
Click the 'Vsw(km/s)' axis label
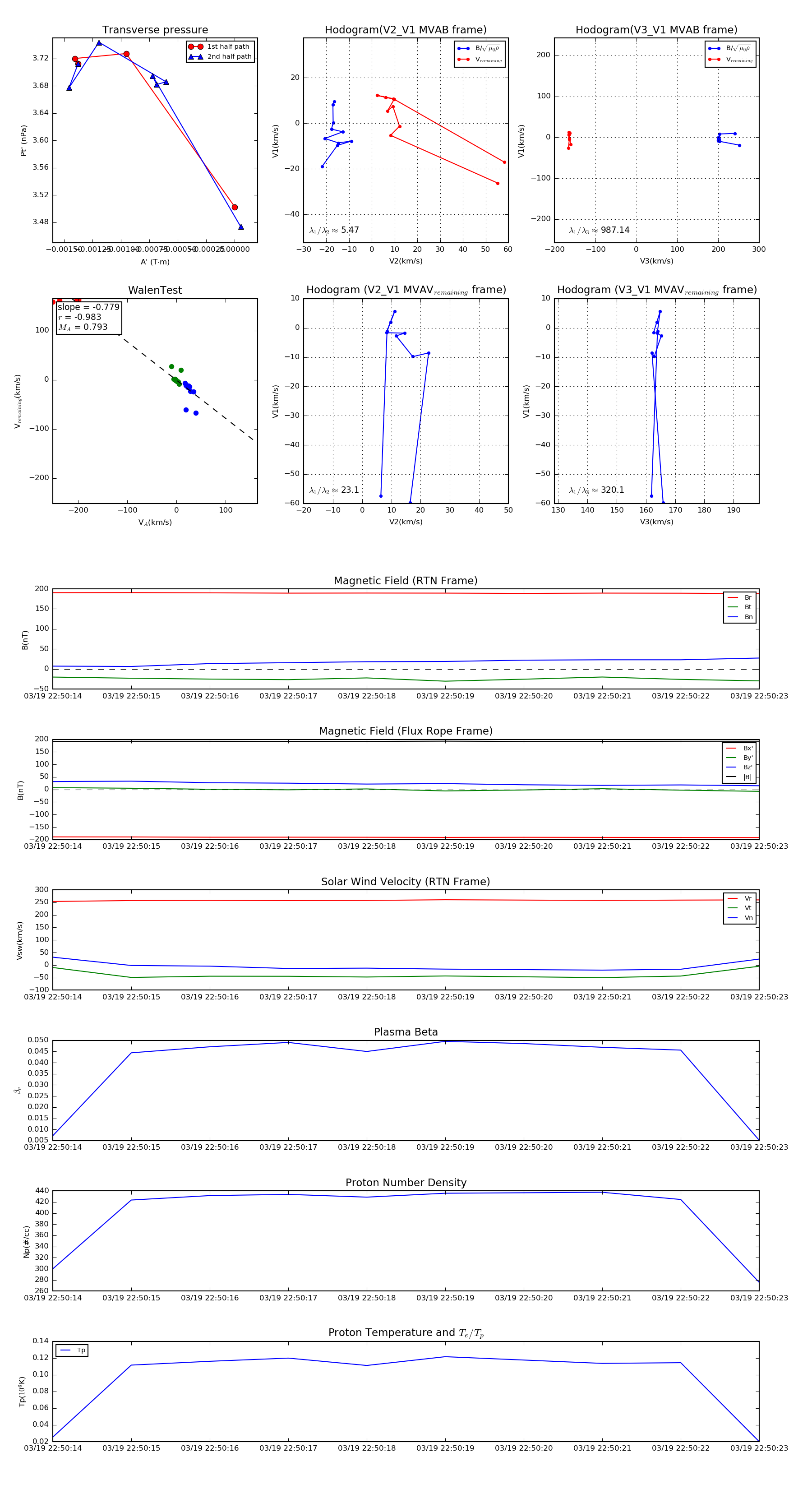point(20,940)
